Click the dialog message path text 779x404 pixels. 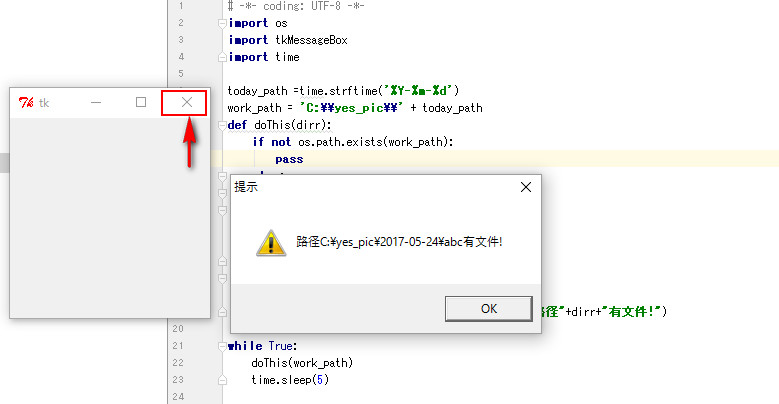[399, 242]
